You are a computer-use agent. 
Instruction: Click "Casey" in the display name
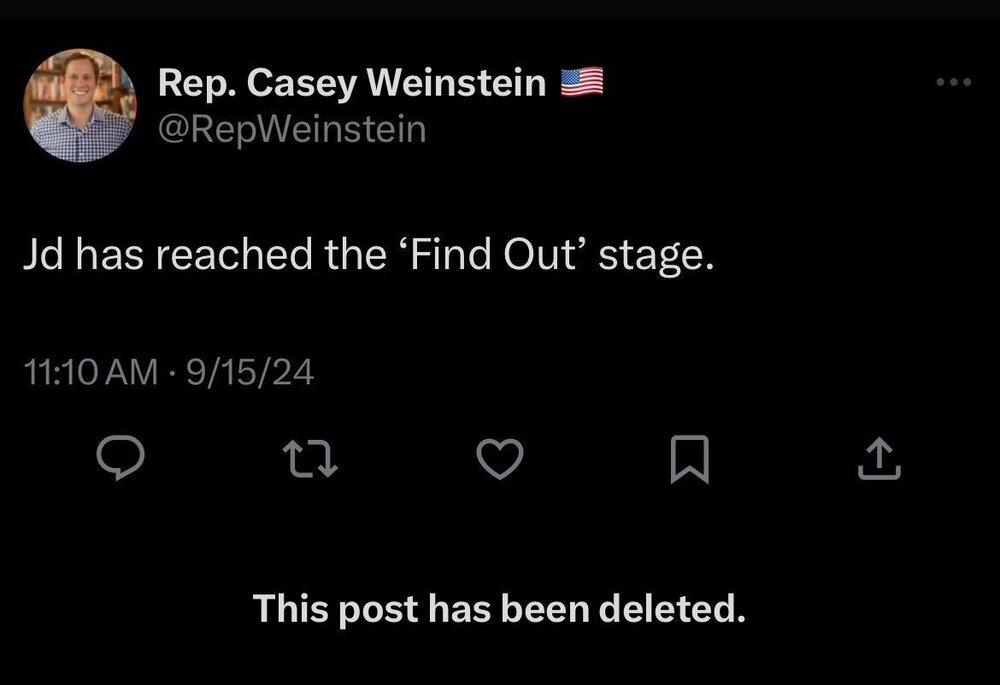click(301, 85)
